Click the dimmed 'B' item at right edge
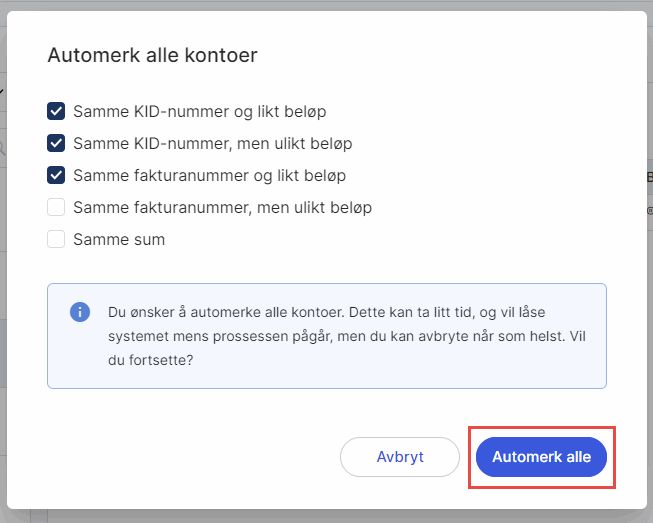The image size is (653, 523). tap(648, 178)
